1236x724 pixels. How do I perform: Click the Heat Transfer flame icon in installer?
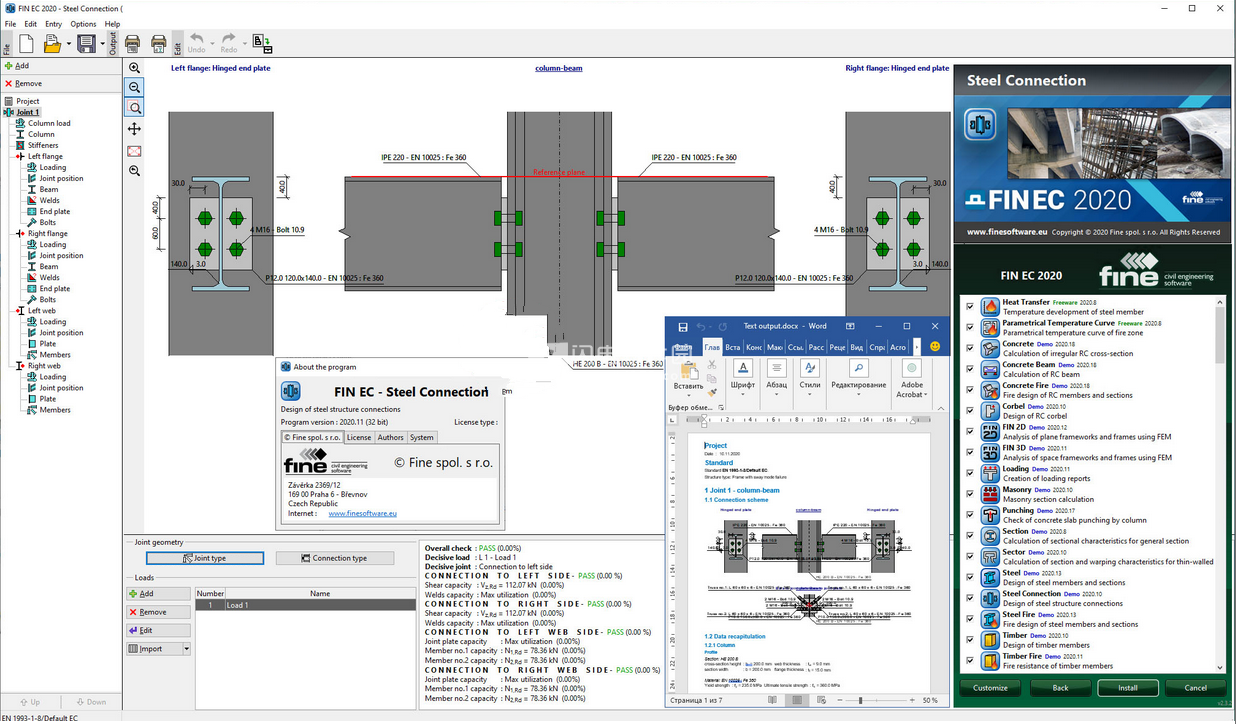[x=990, y=306]
